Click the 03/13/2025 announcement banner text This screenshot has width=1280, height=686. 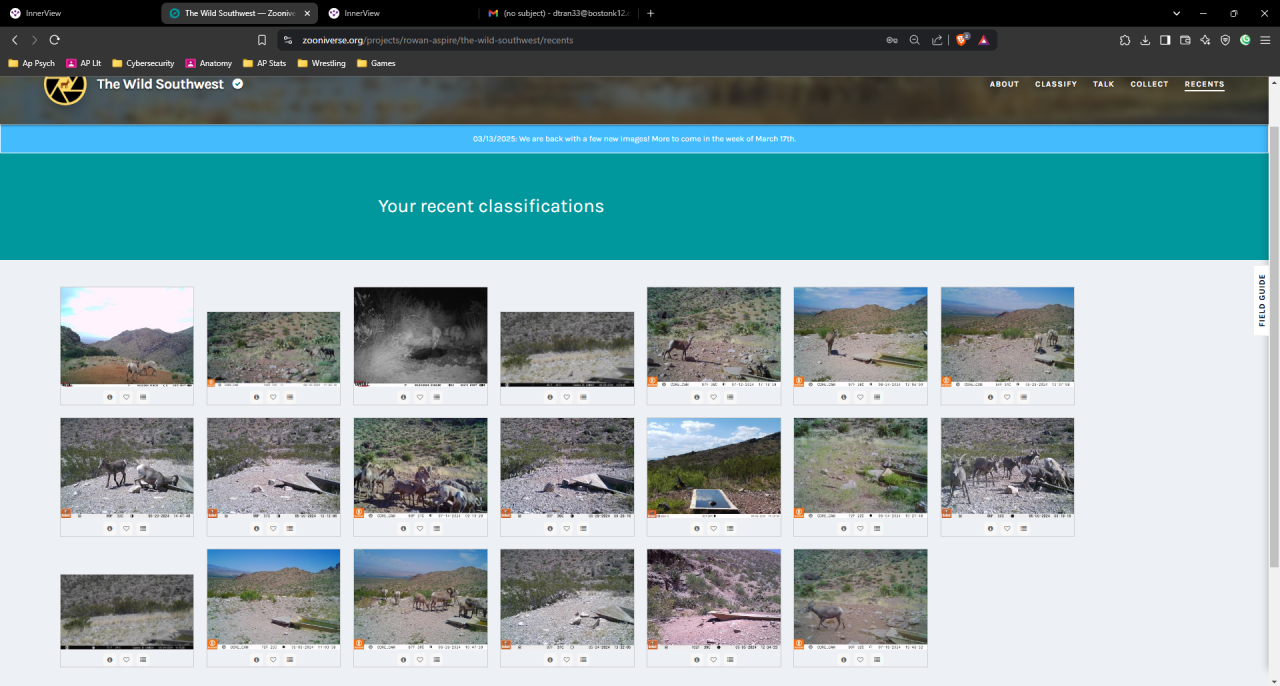(634, 139)
